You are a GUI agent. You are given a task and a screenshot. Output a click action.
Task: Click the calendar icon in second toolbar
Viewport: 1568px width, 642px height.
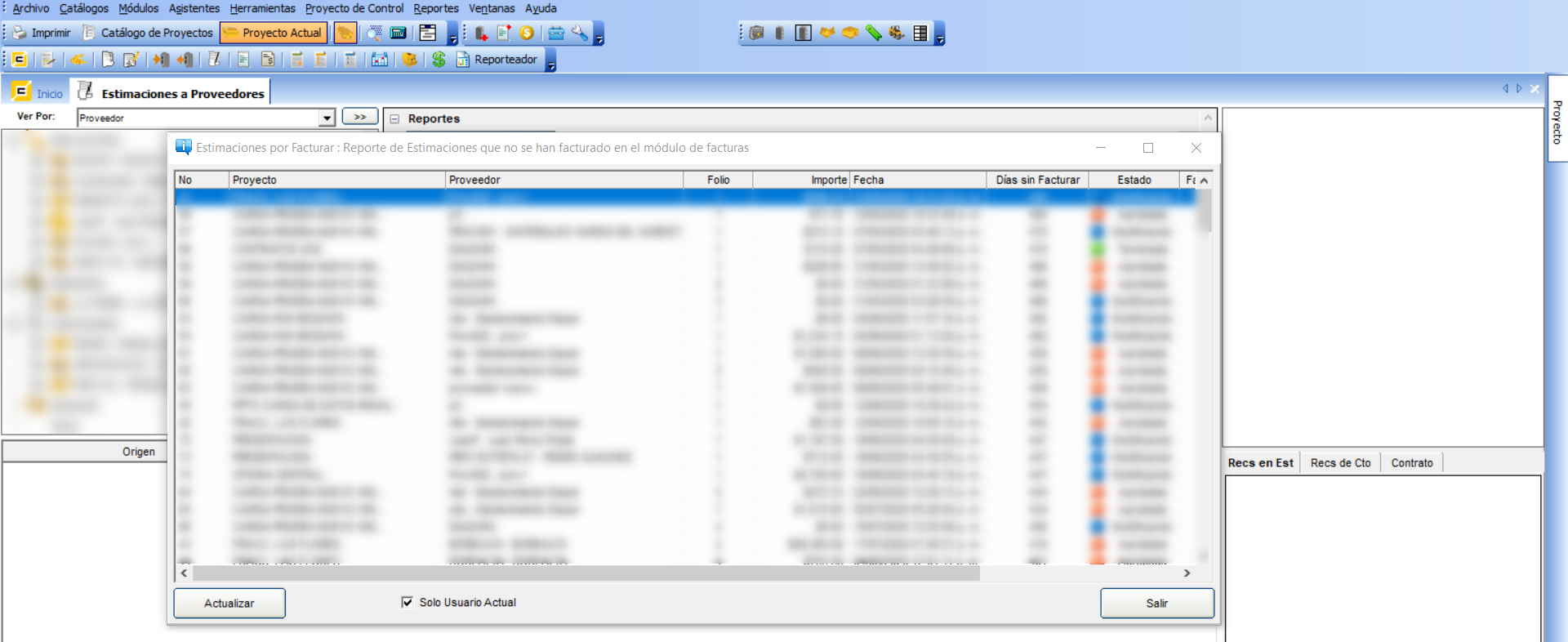(x=379, y=60)
